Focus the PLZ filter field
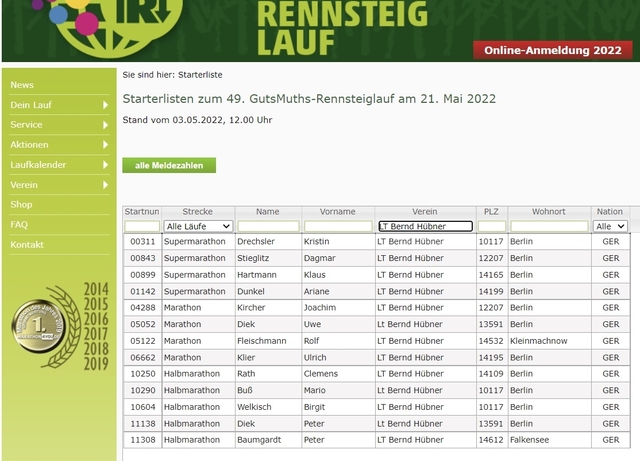The image size is (640, 461). [x=492, y=226]
